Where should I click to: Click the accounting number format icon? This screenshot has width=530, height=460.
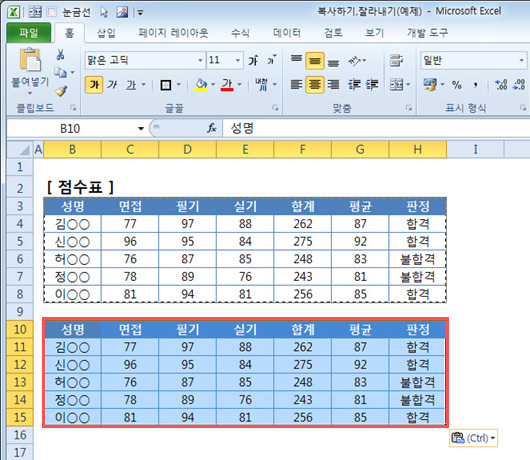point(430,84)
